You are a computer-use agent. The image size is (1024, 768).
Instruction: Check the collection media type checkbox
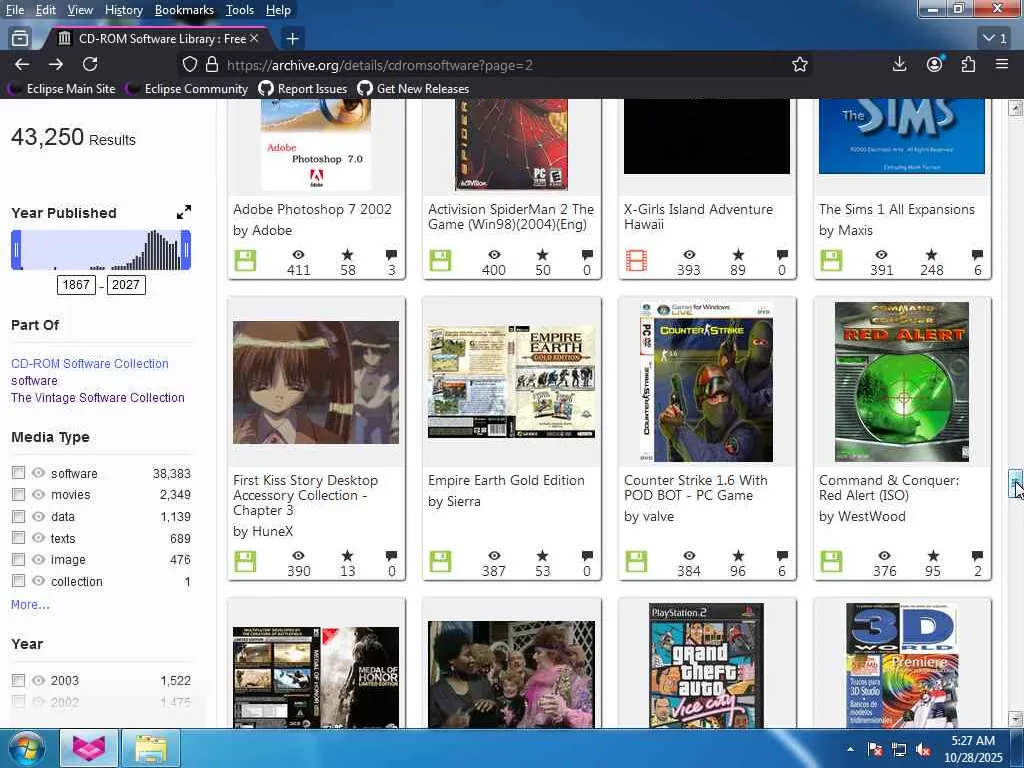point(18,581)
